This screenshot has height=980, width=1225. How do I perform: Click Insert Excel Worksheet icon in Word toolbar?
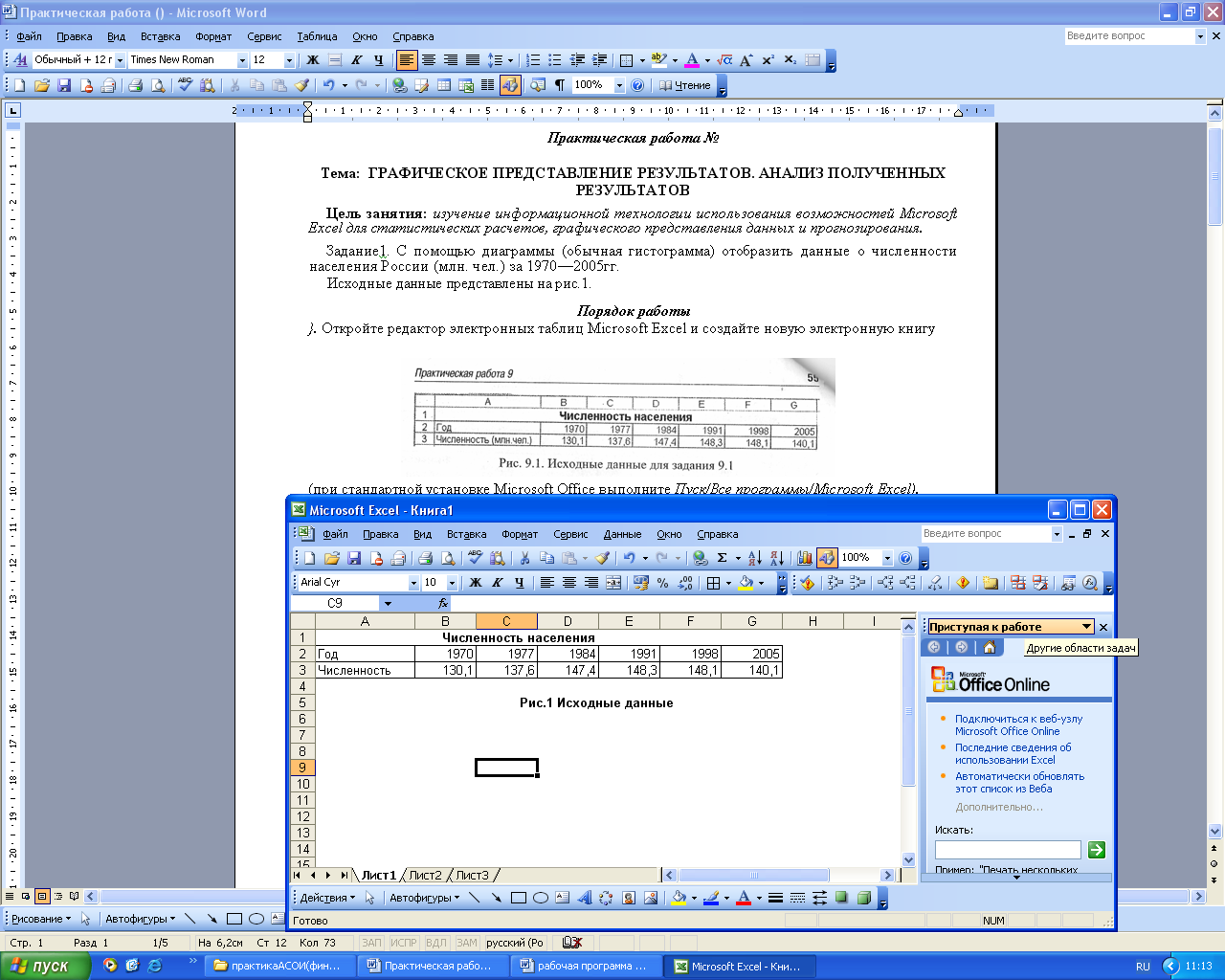466,85
